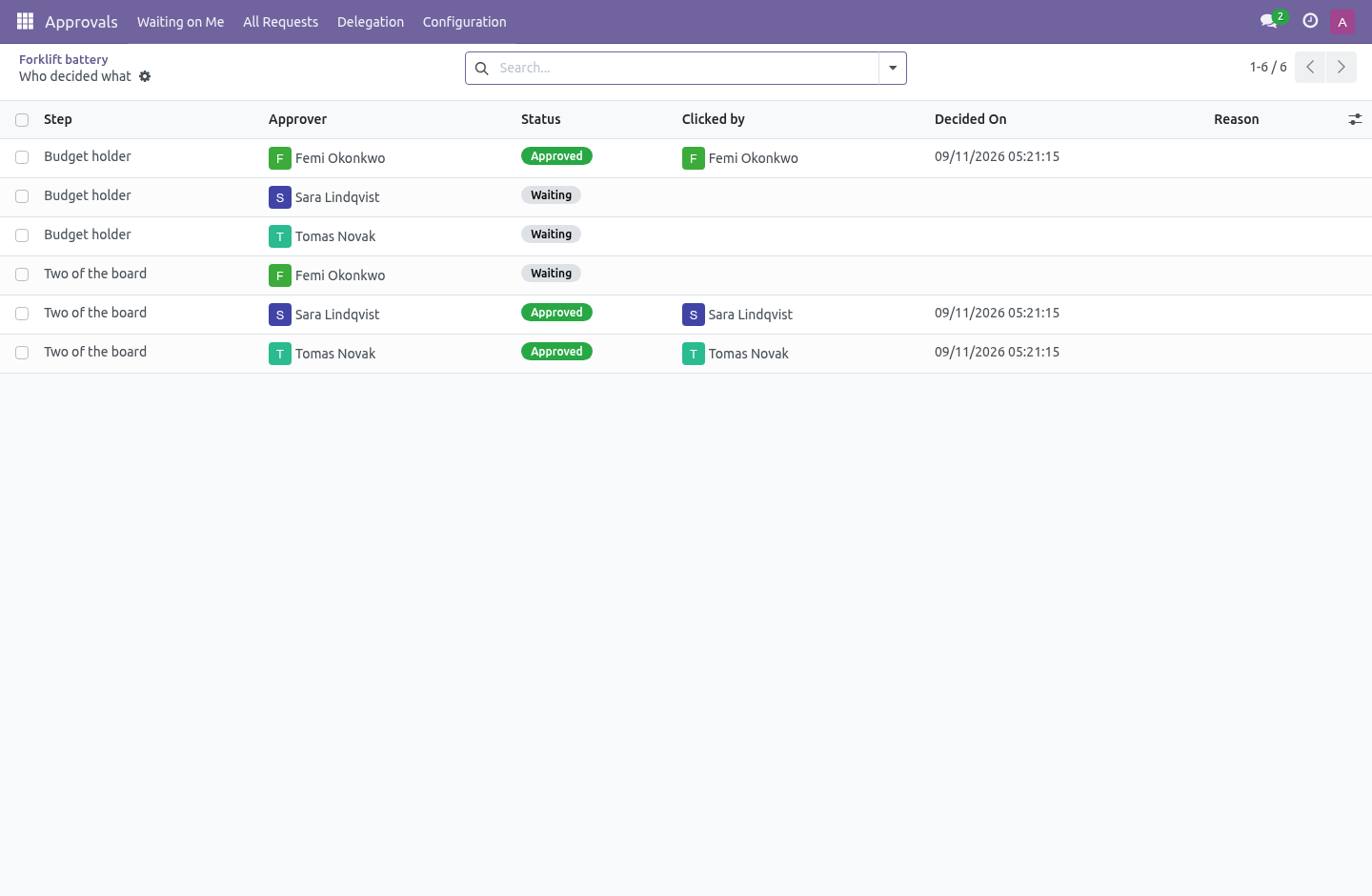Open the conversations messages icon
Image resolution: width=1372 pixels, height=896 pixels.
(1269, 21)
